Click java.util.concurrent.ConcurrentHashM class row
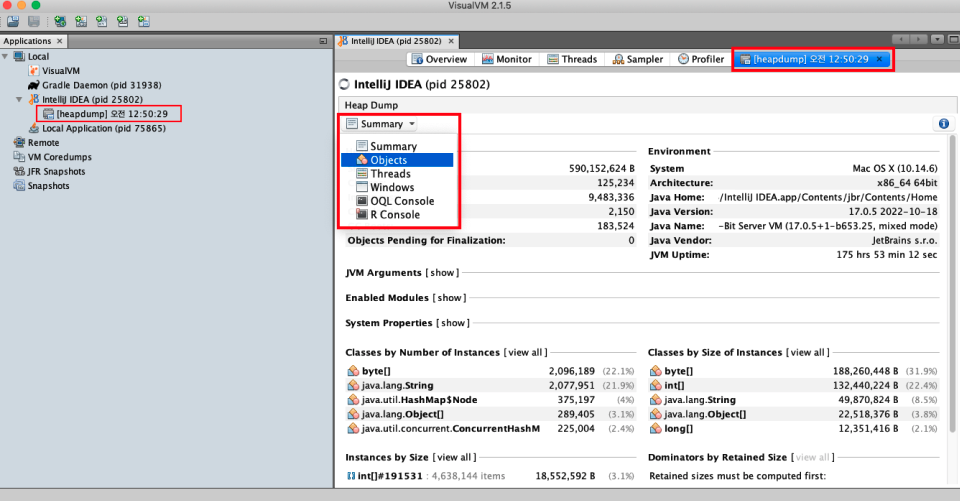 coord(490,429)
